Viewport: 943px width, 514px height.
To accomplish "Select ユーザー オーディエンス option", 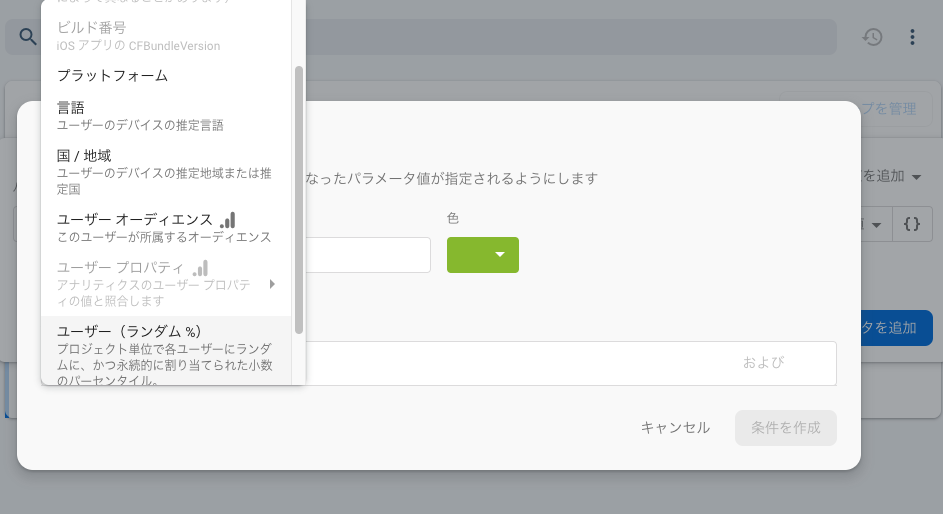I will click(x=166, y=228).
